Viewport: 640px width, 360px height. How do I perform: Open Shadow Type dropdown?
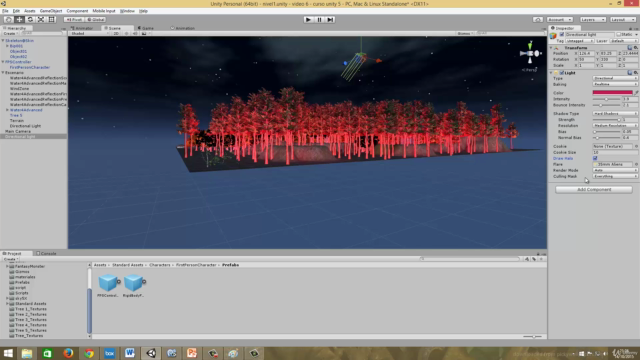click(x=615, y=113)
